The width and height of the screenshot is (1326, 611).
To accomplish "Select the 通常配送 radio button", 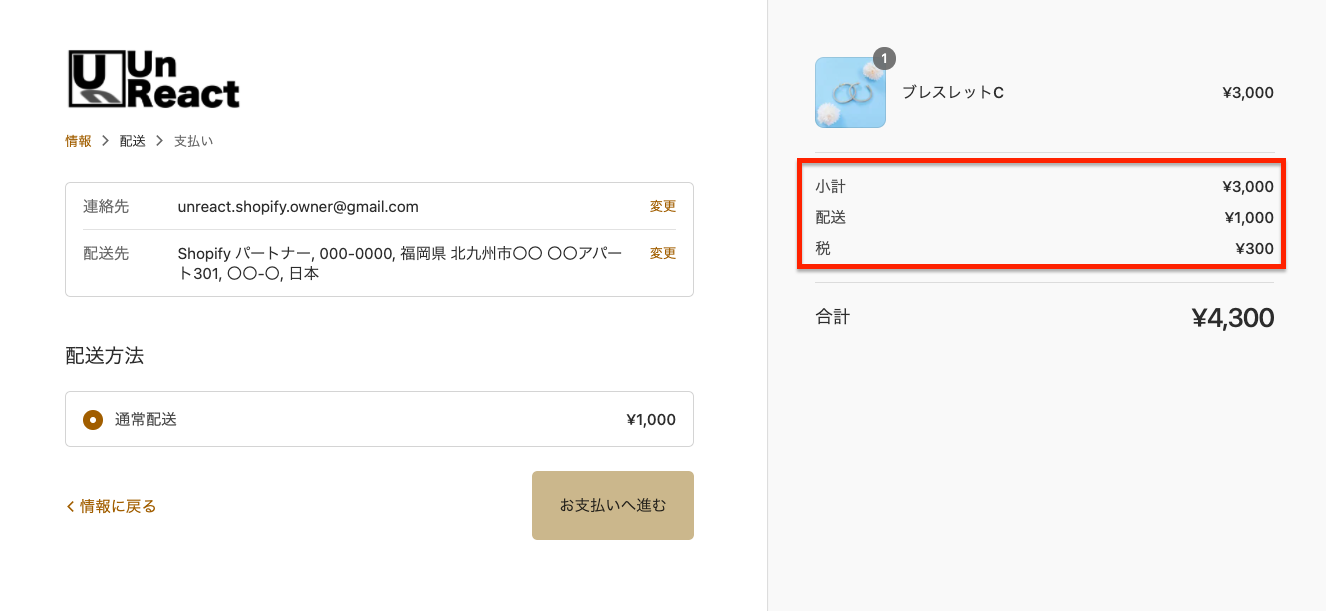I will coord(93,420).
